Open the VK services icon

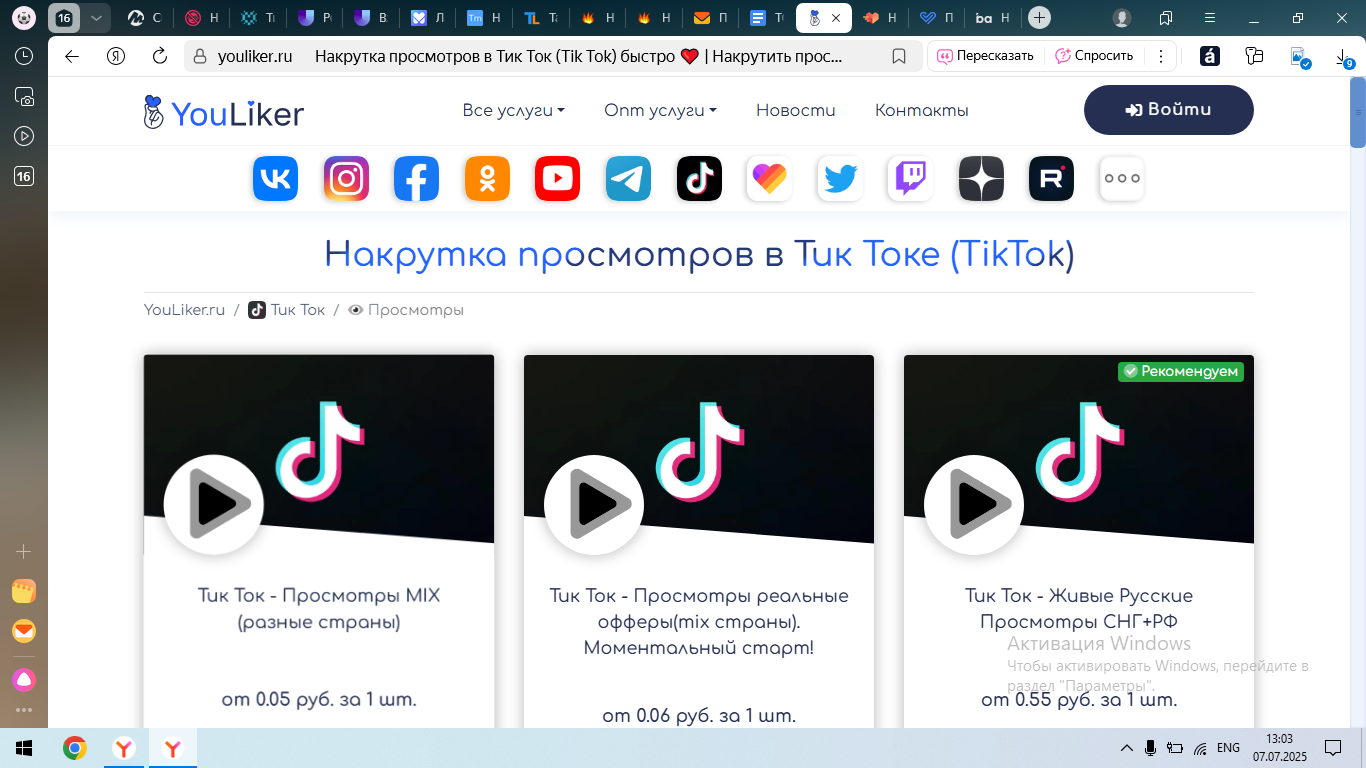pyautogui.click(x=275, y=179)
